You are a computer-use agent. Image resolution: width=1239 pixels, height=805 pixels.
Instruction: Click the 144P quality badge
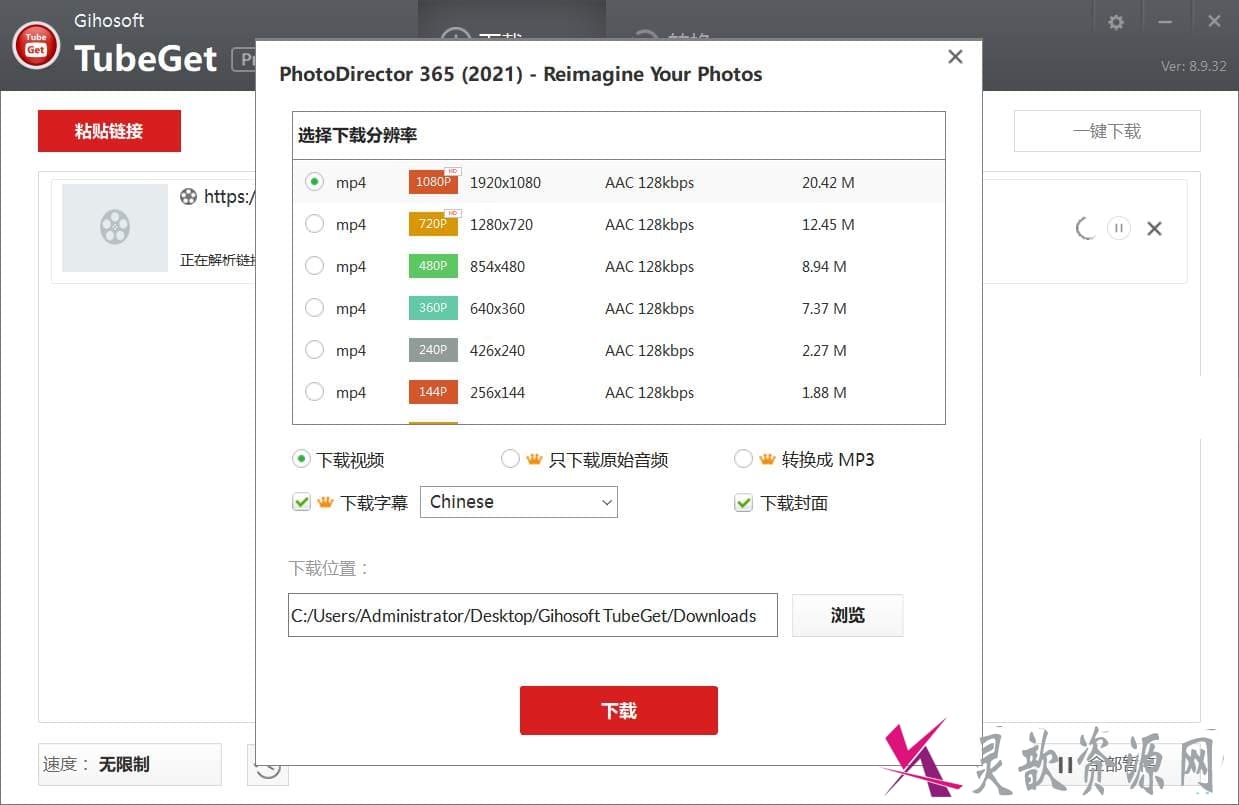pyautogui.click(x=433, y=392)
